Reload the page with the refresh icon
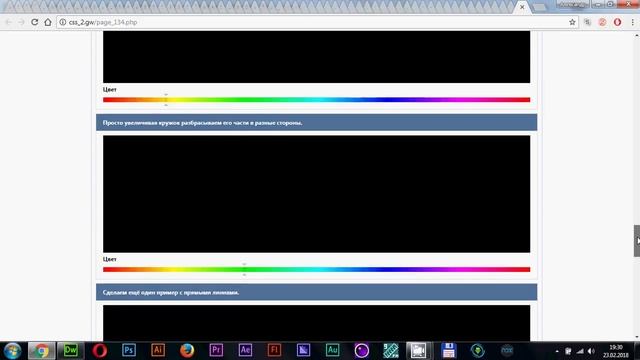The height and width of the screenshot is (360, 640). (35, 22)
